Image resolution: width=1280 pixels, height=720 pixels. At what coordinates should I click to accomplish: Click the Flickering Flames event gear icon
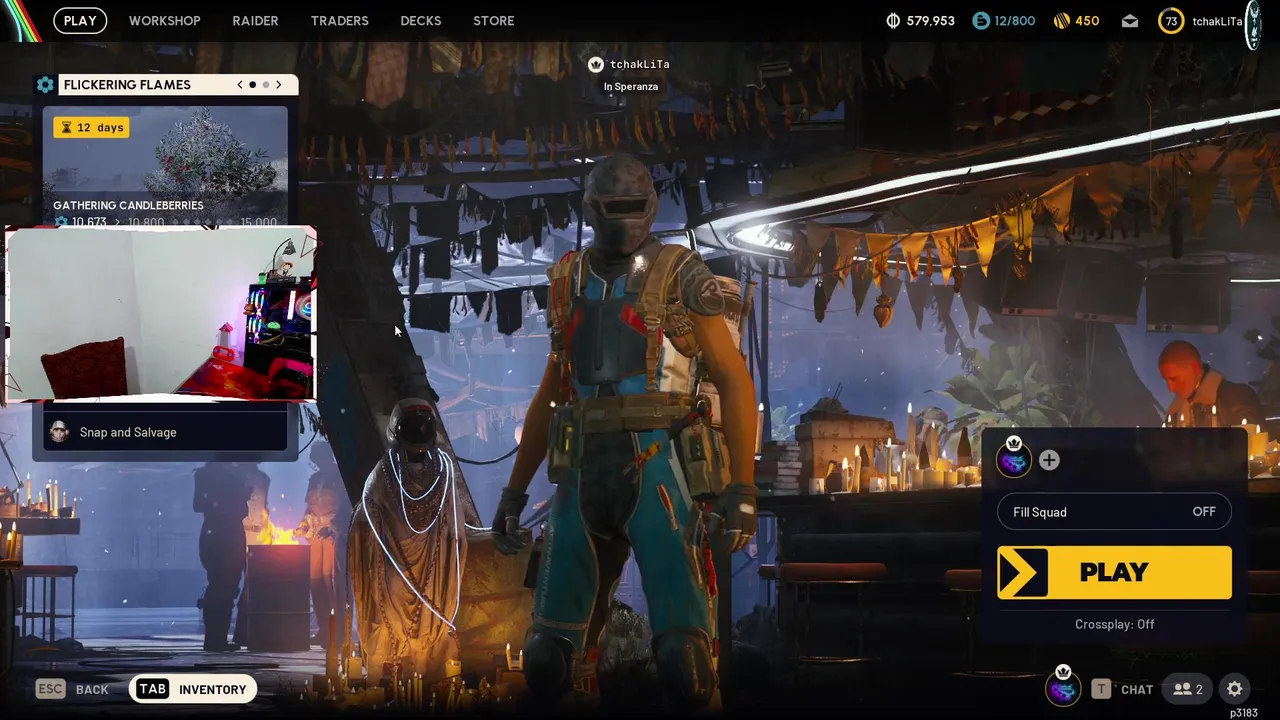[45, 85]
